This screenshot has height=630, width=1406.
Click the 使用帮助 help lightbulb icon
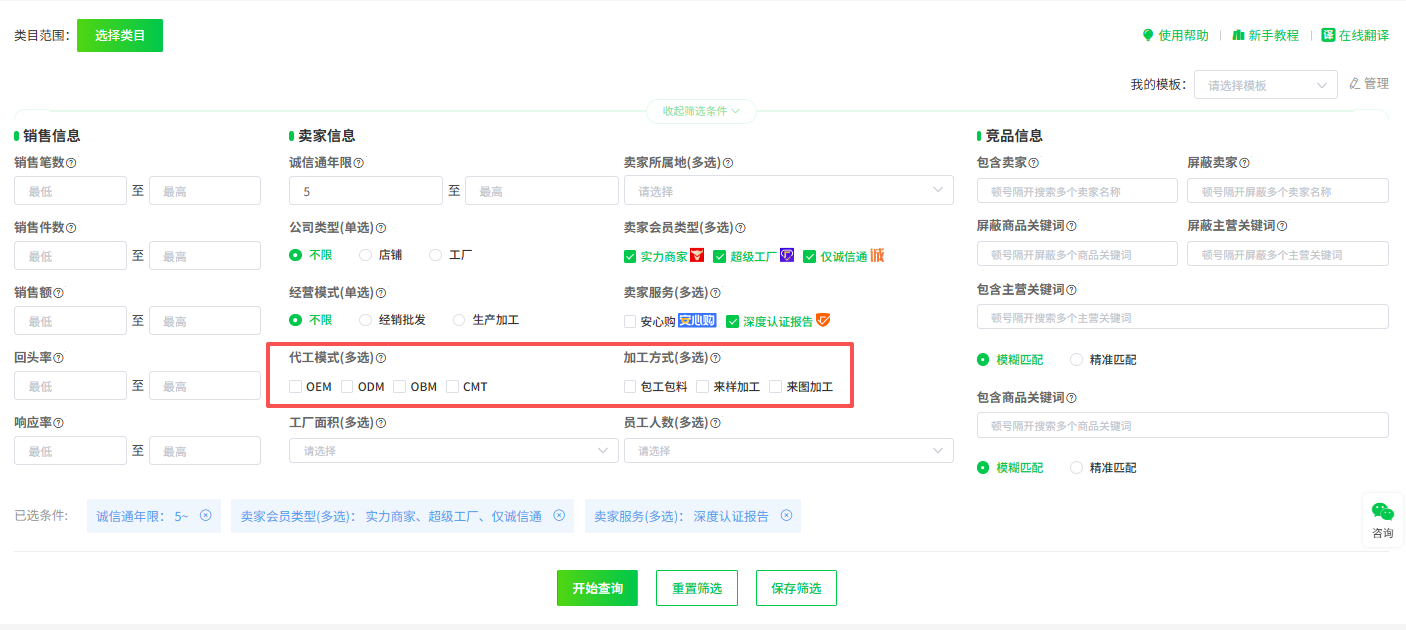[x=1148, y=35]
